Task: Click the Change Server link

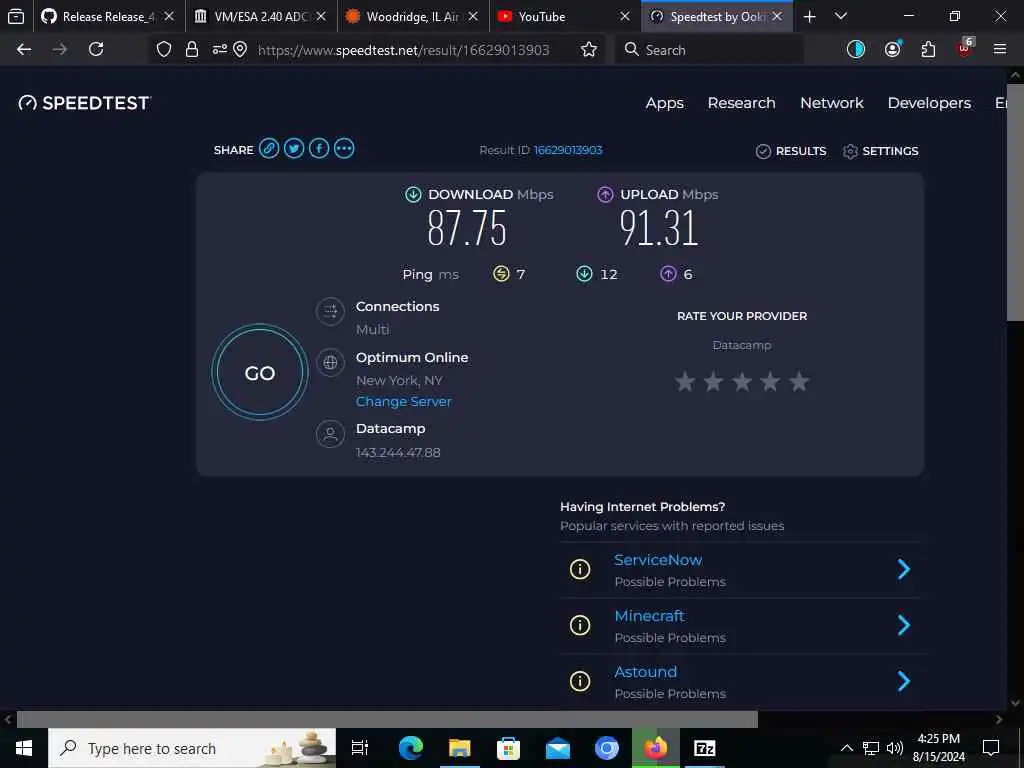Action: (x=404, y=402)
